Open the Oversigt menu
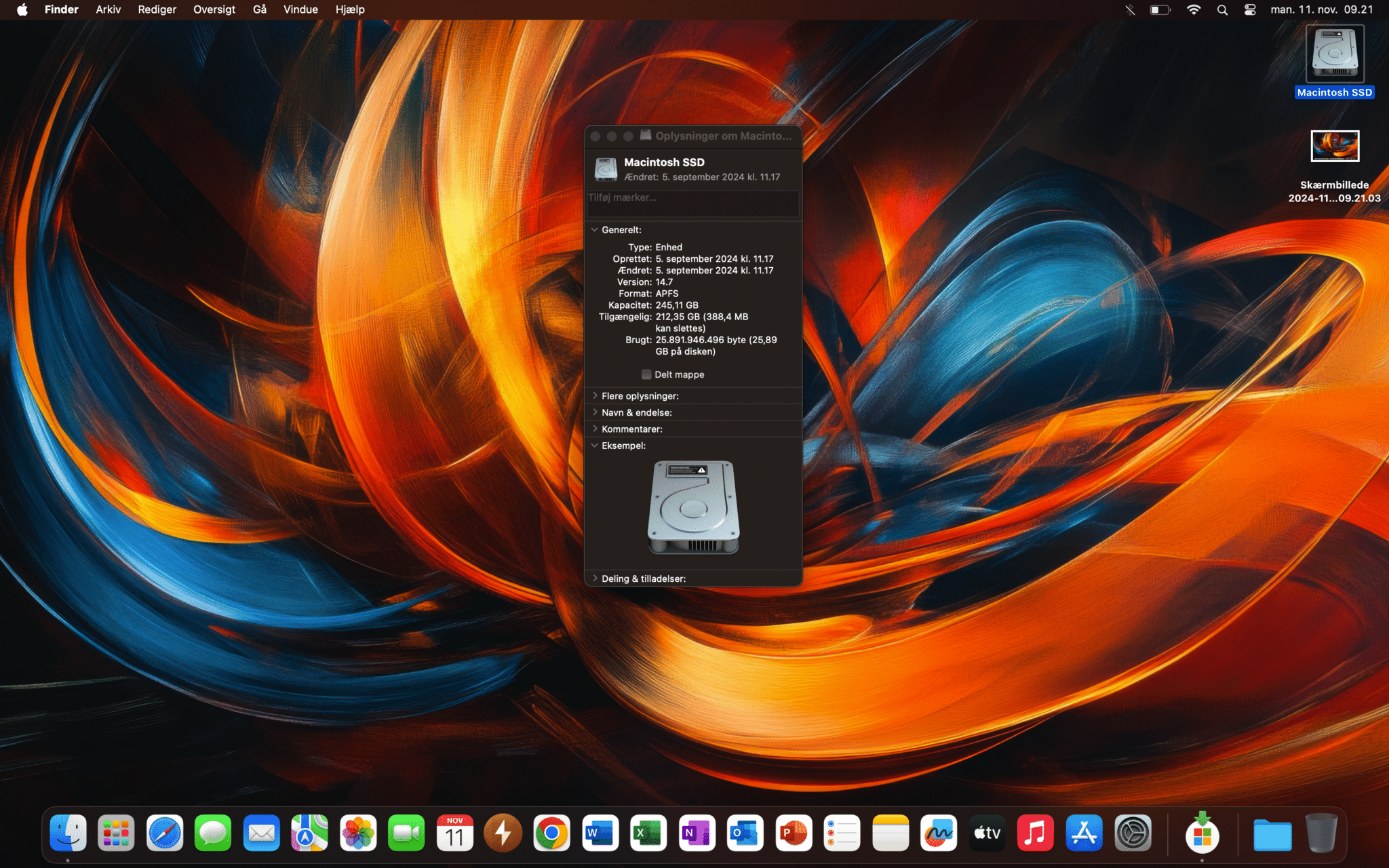This screenshot has height=868, width=1389. tap(214, 9)
